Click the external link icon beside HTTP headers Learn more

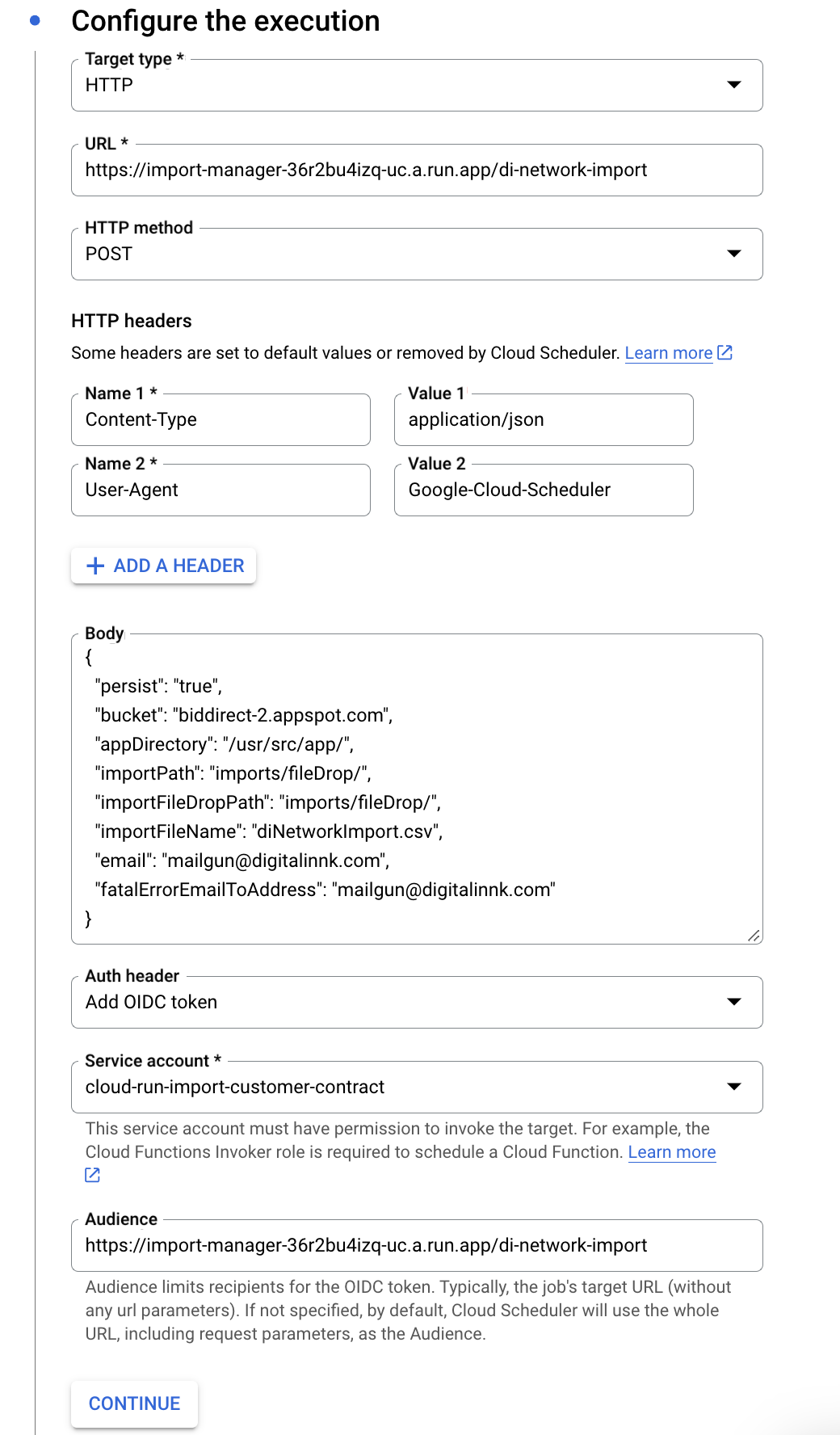click(724, 352)
